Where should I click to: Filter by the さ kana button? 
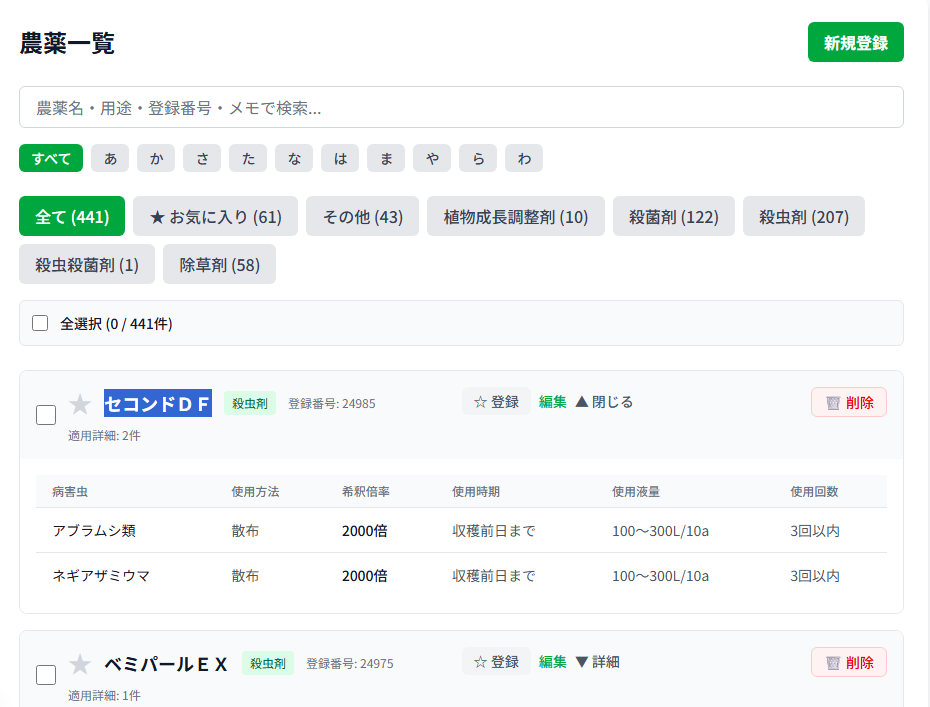[x=202, y=158]
